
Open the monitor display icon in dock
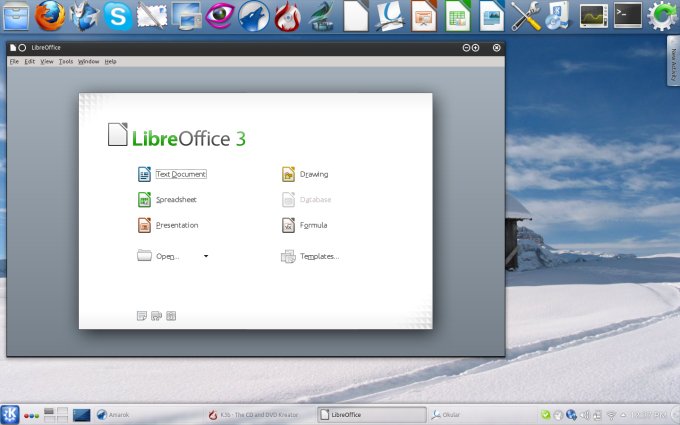click(x=186, y=16)
